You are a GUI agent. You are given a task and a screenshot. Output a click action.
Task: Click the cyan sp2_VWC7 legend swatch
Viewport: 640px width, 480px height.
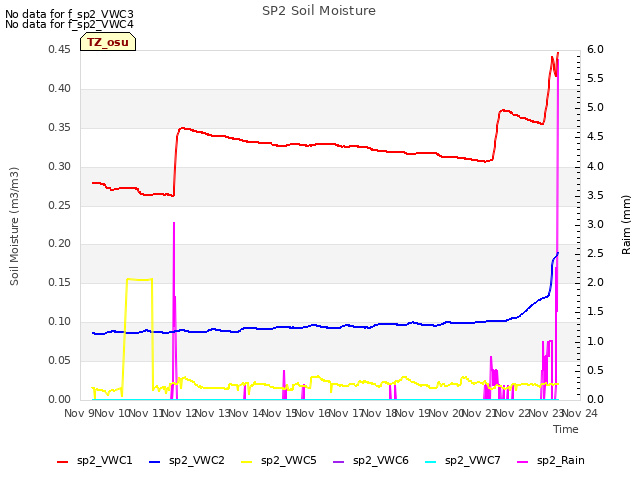click(x=431, y=462)
